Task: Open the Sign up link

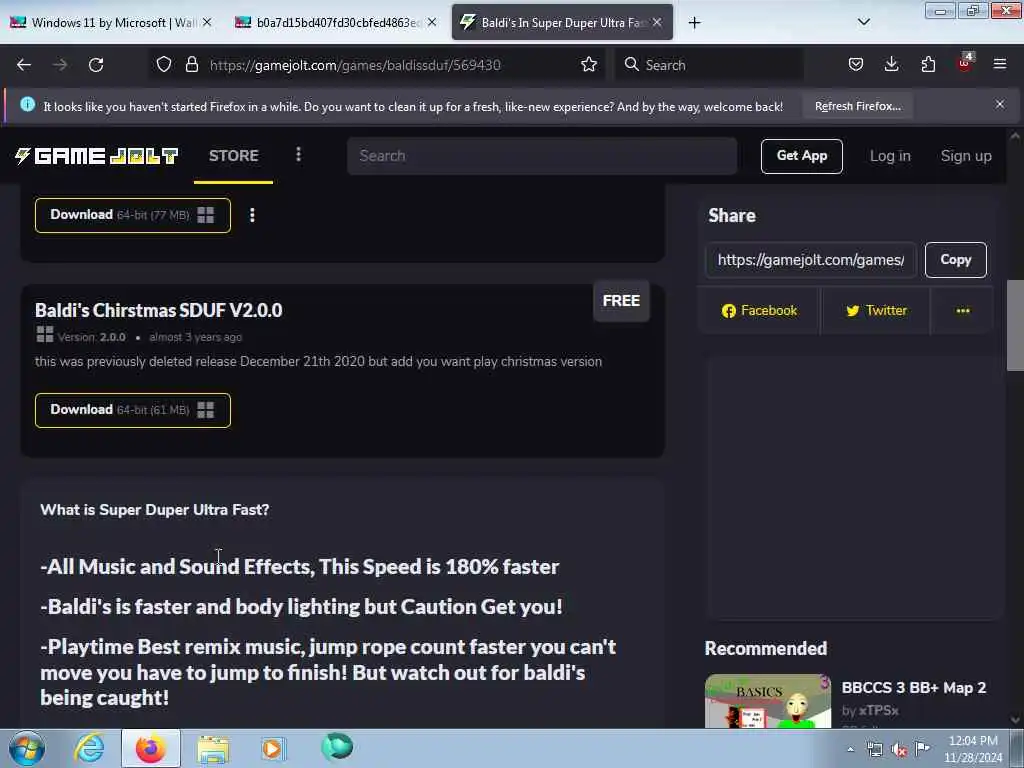Action: 966,156
